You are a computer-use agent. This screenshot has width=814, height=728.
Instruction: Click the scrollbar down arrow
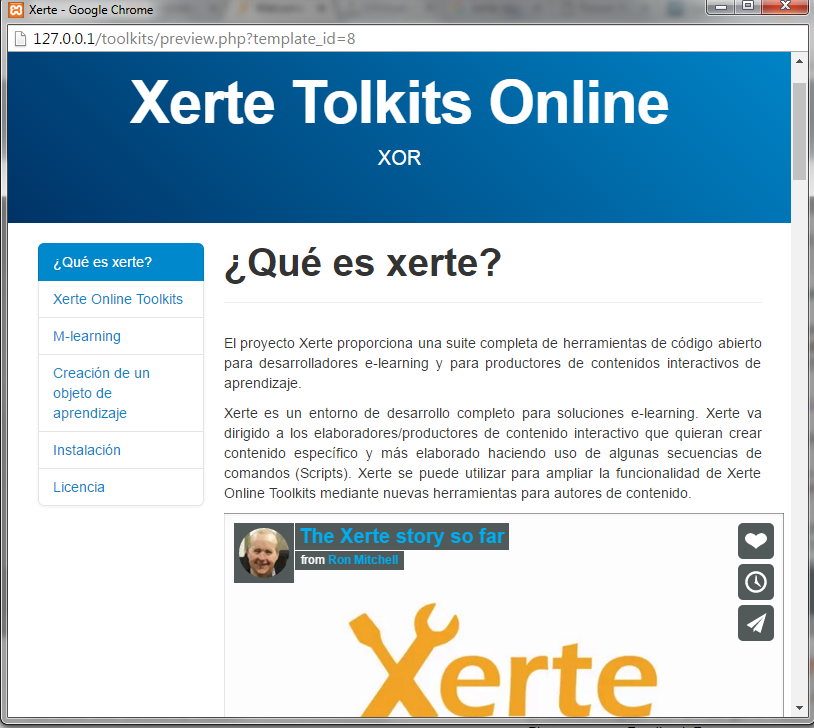pos(799,708)
